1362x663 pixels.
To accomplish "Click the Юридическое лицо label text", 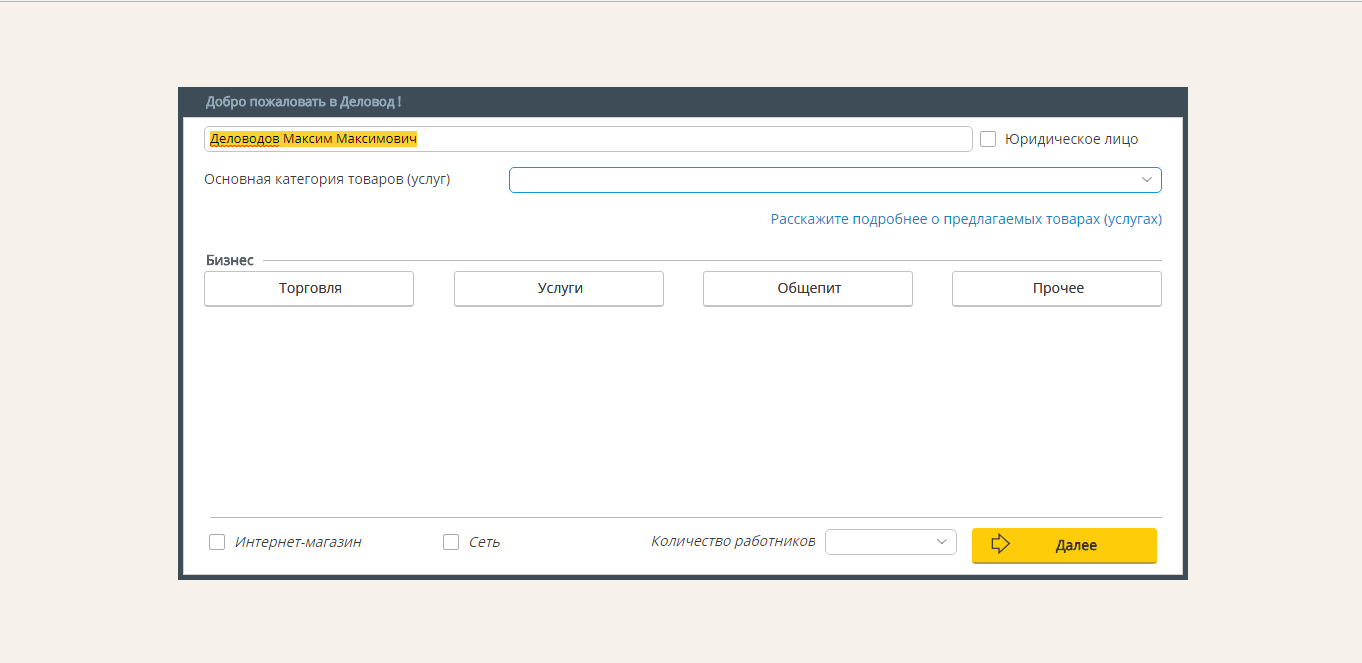I will pos(1071,140).
